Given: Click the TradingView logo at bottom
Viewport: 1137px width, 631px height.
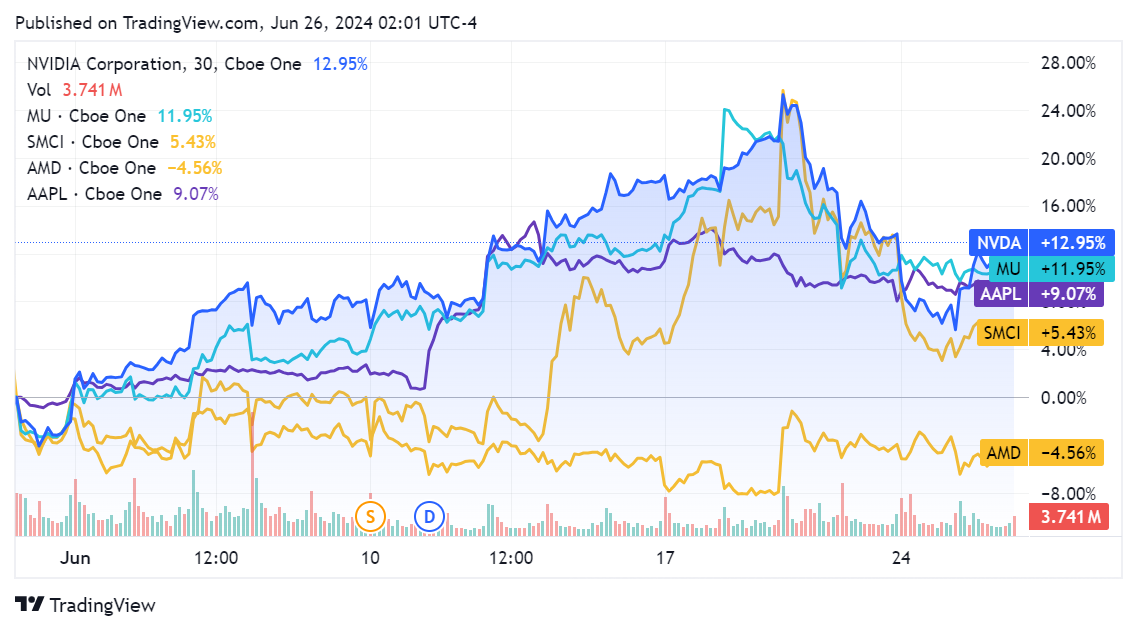Looking at the screenshot, I should (86, 605).
